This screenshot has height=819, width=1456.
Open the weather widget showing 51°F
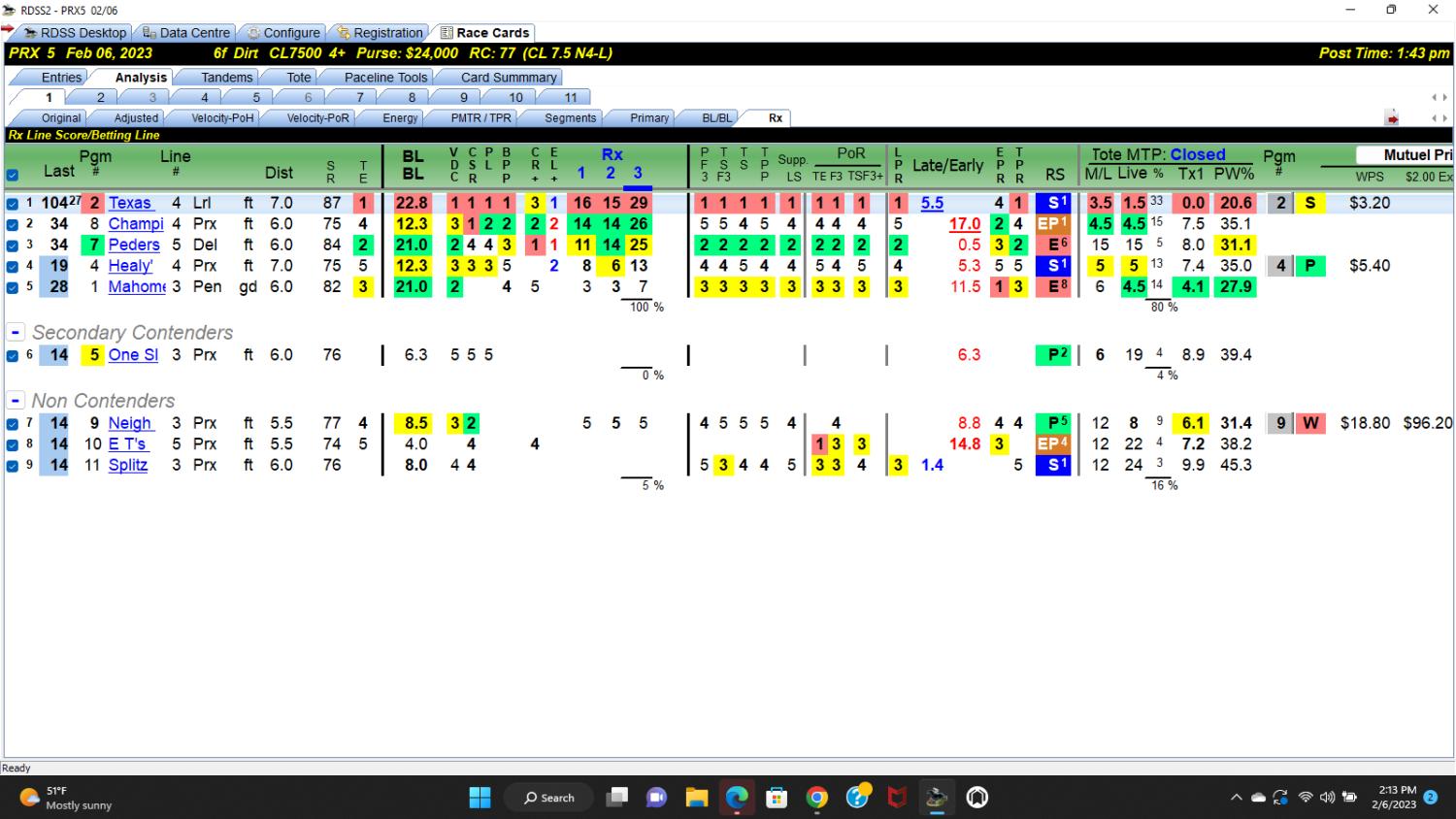(x=66, y=798)
